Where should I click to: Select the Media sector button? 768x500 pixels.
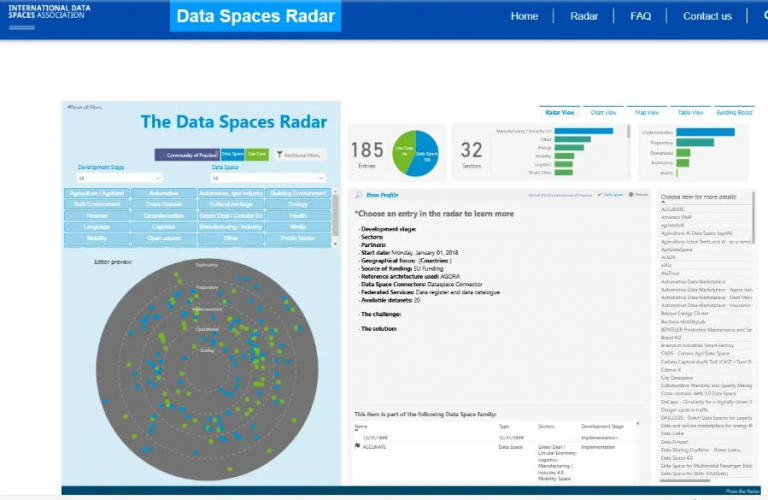click(x=298, y=227)
